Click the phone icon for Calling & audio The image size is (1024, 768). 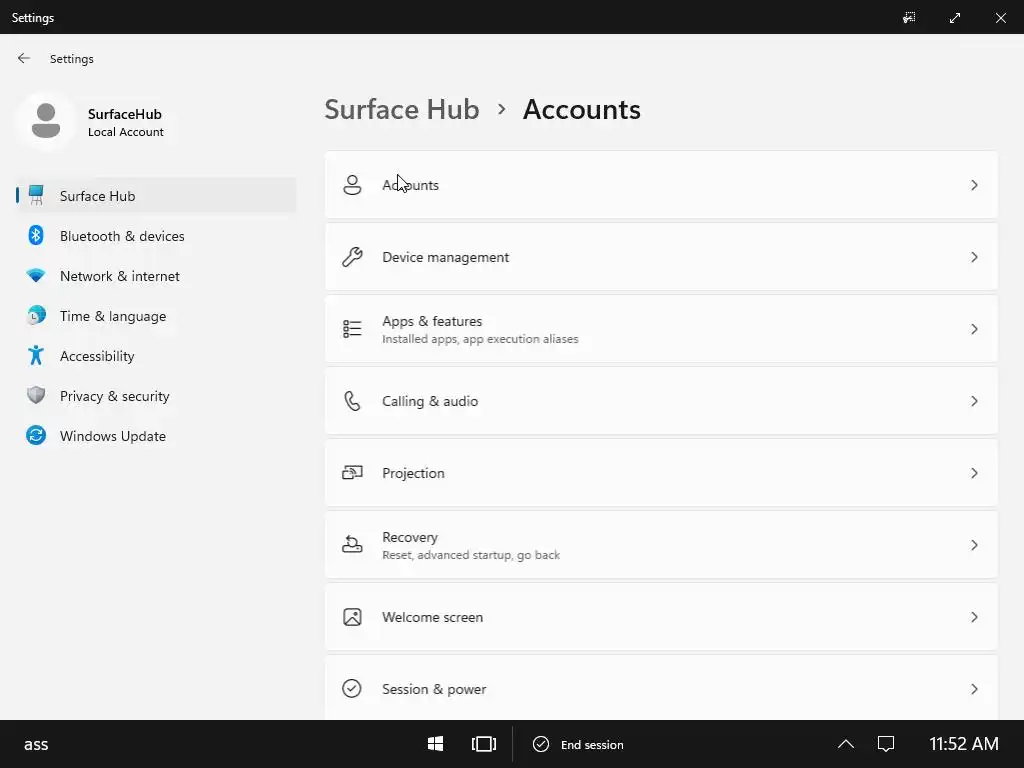(x=352, y=400)
